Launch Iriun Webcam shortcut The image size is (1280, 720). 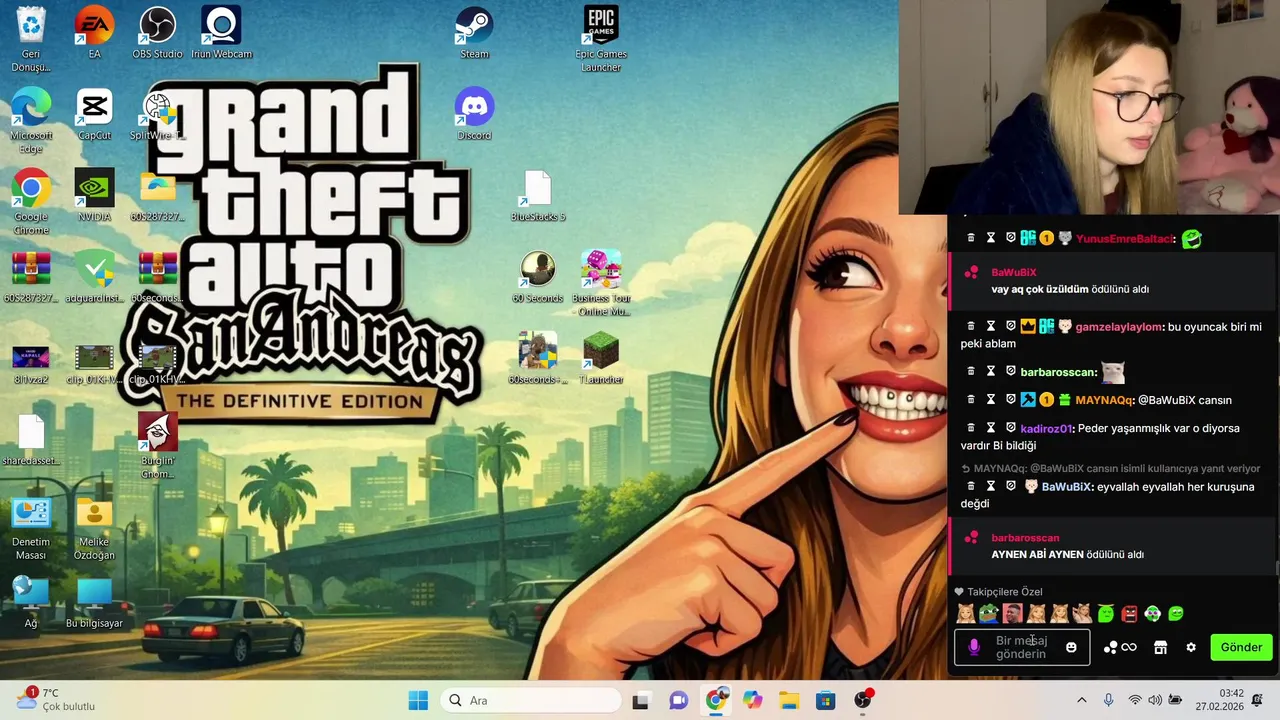point(221,32)
